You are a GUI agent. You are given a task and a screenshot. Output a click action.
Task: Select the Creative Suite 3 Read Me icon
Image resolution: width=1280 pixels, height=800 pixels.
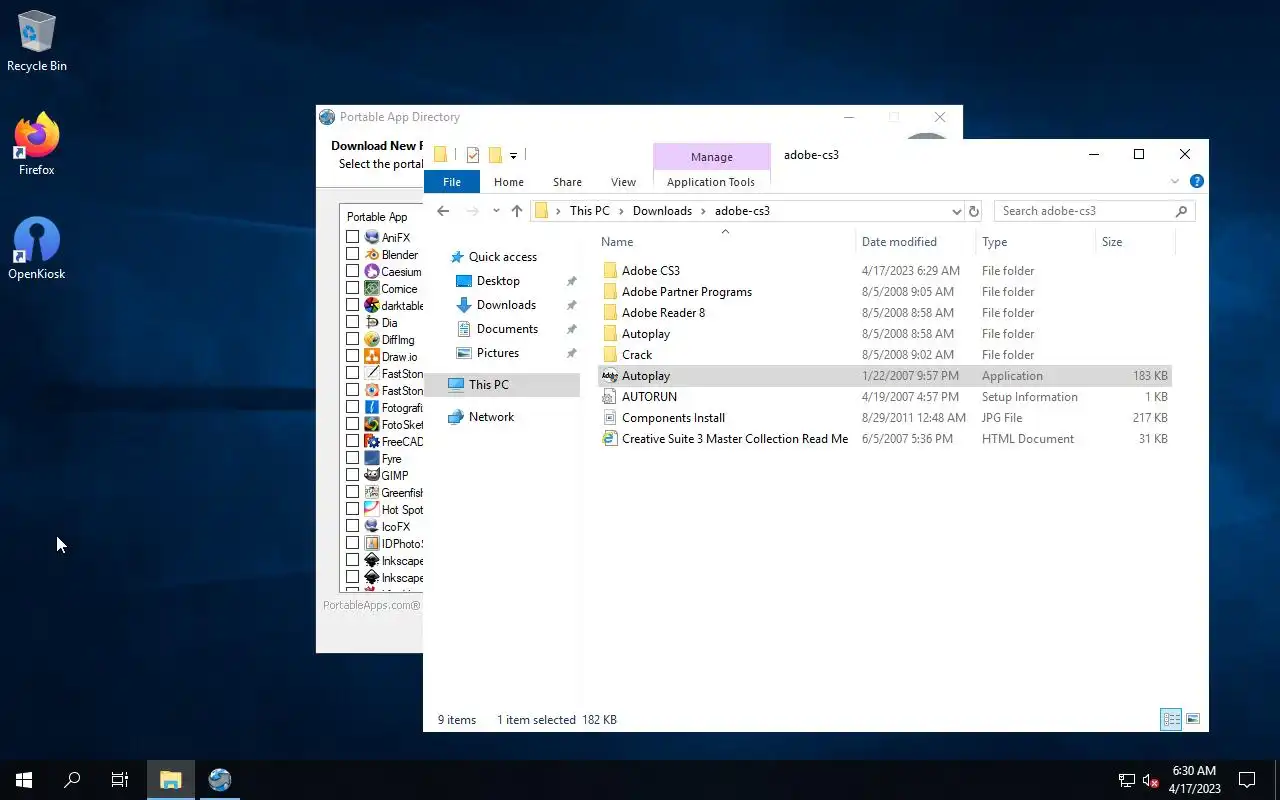tap(610, 439)
